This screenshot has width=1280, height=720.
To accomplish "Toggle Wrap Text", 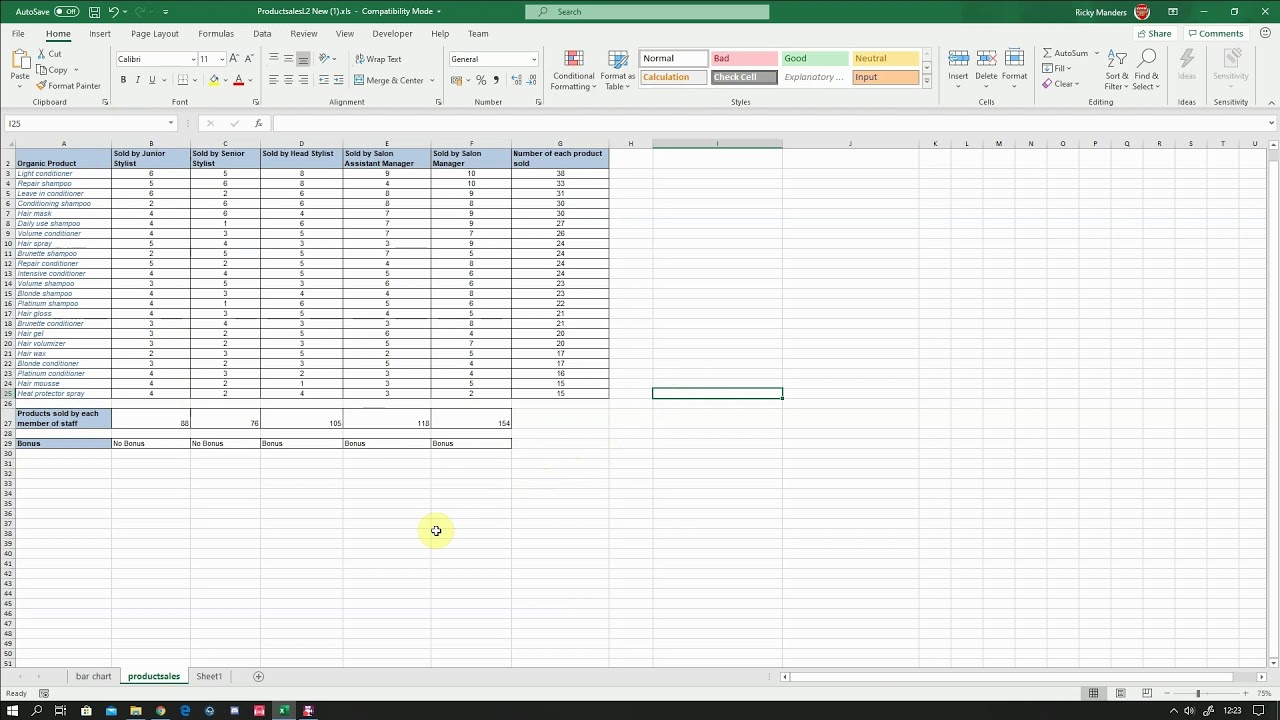I will tap(378, 59).
